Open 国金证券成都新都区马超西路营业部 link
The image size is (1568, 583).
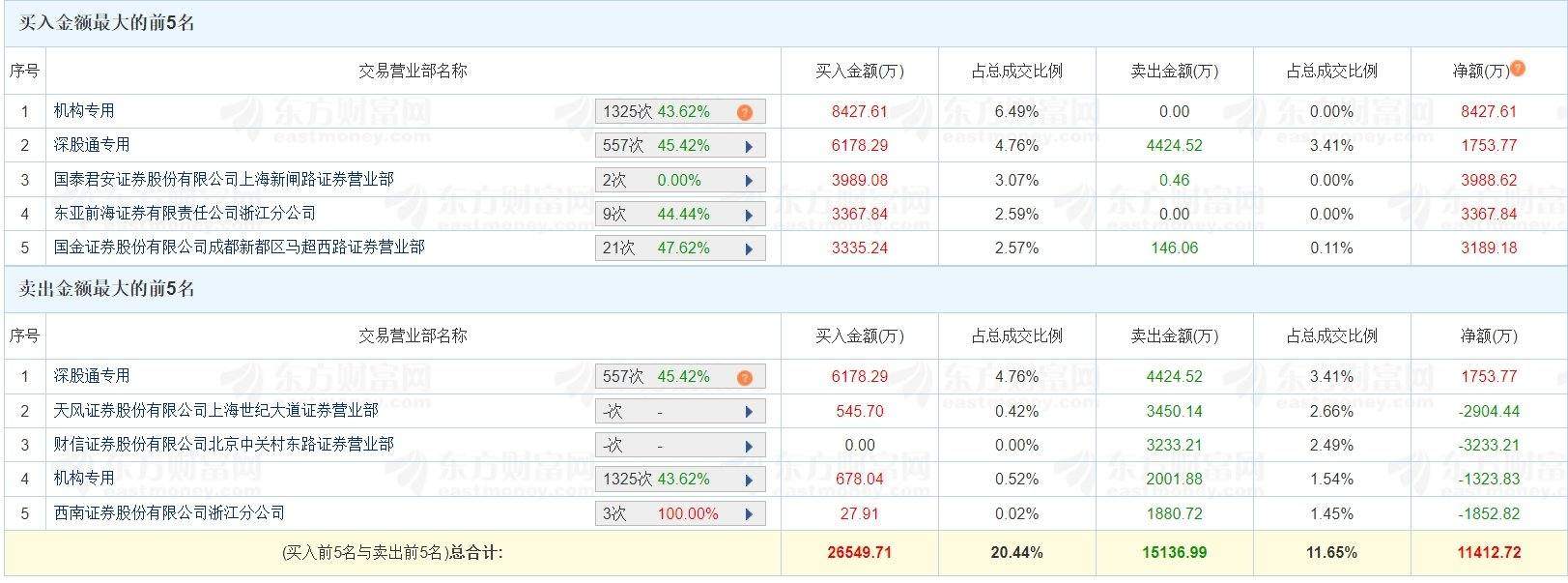239,248
